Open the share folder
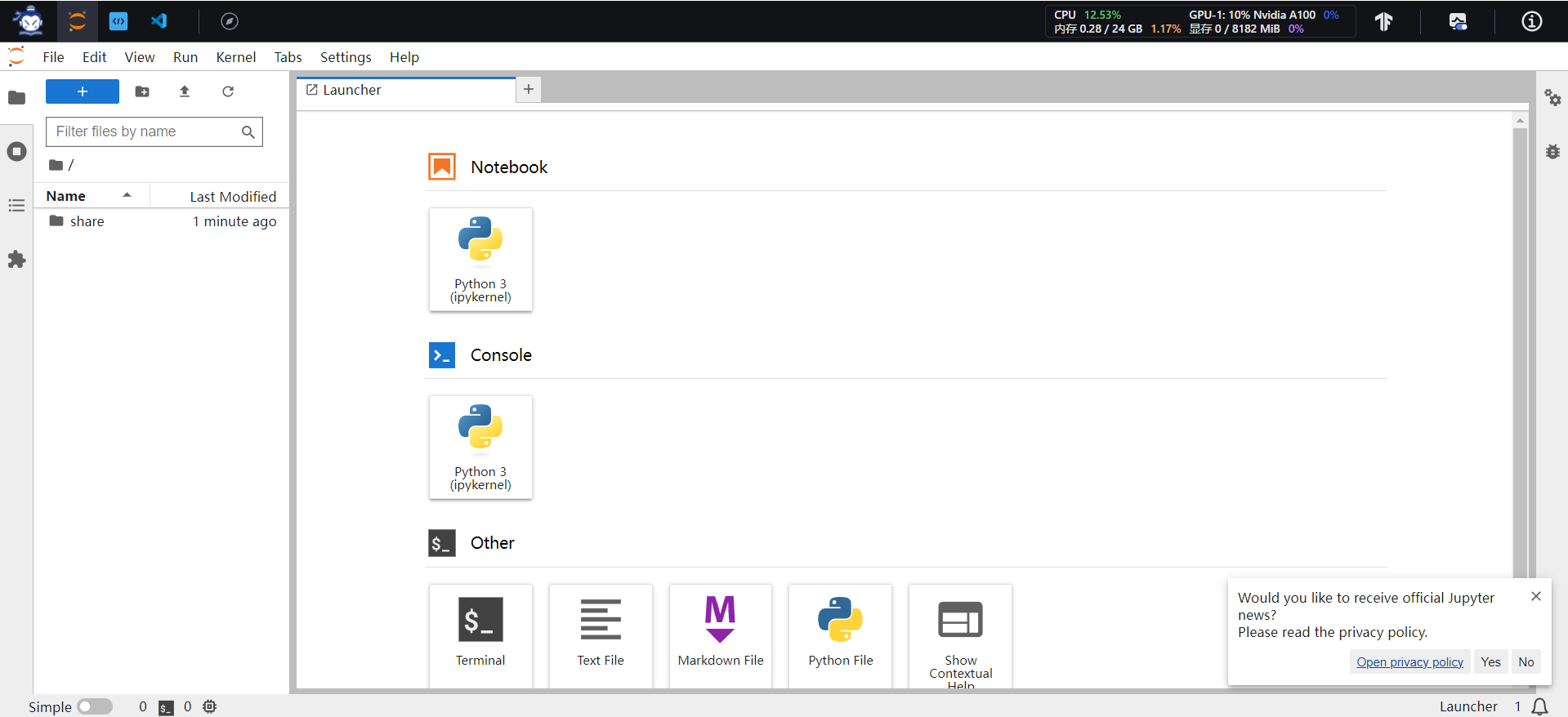 pos(87,221)
